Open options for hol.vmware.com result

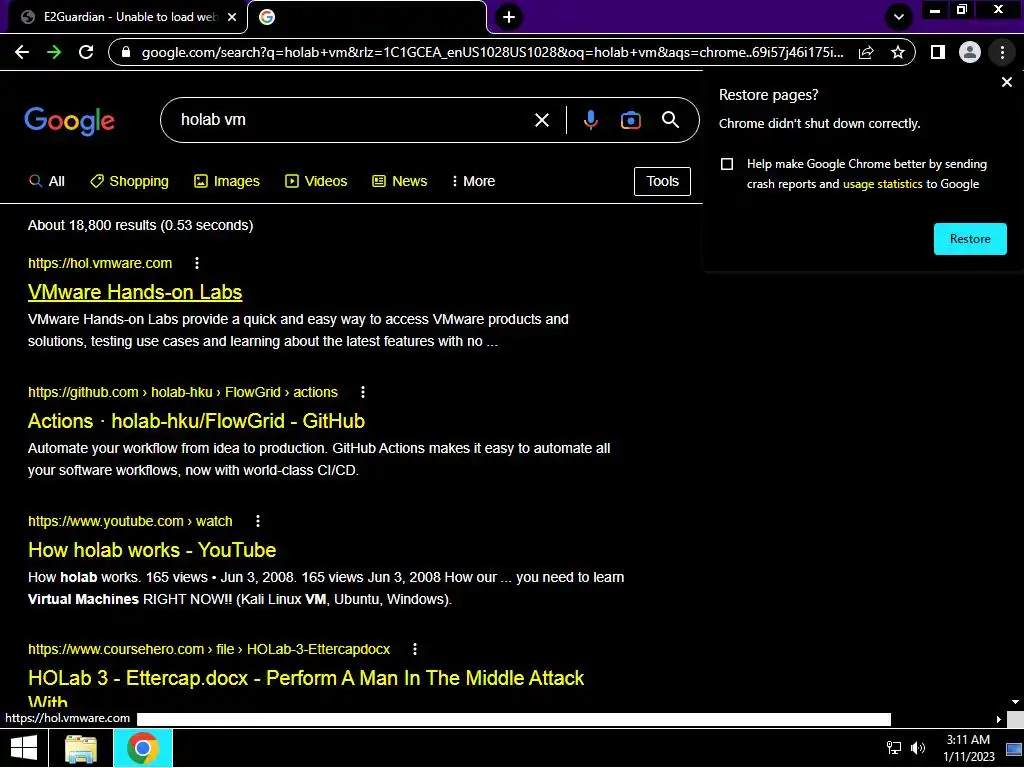(x=197, y=263)
